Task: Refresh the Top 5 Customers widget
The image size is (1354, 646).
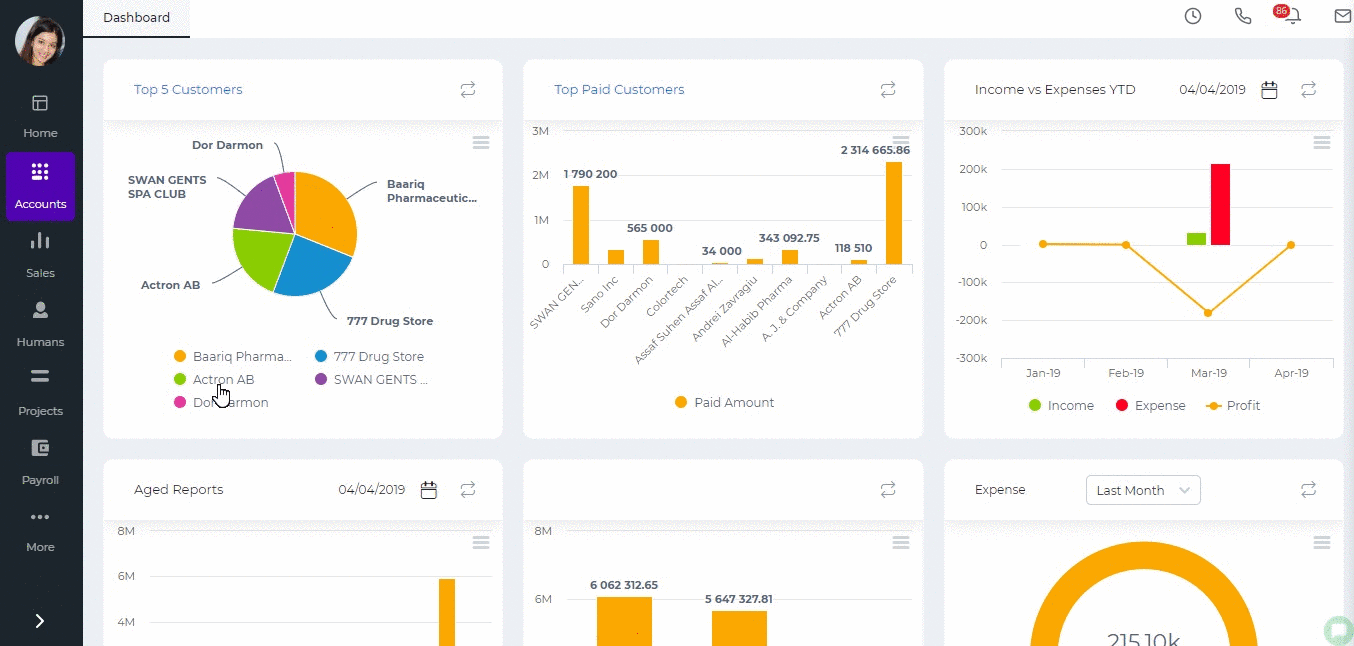Action: 468,90
